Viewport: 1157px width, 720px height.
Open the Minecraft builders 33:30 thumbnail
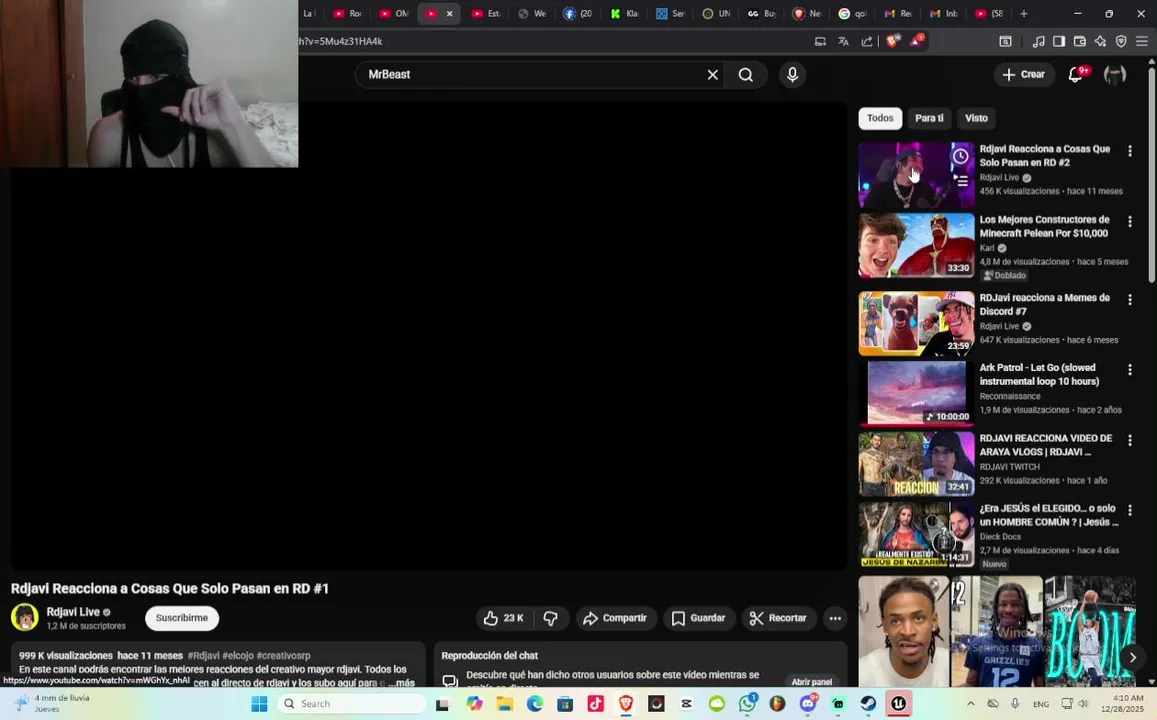(916, 246)
